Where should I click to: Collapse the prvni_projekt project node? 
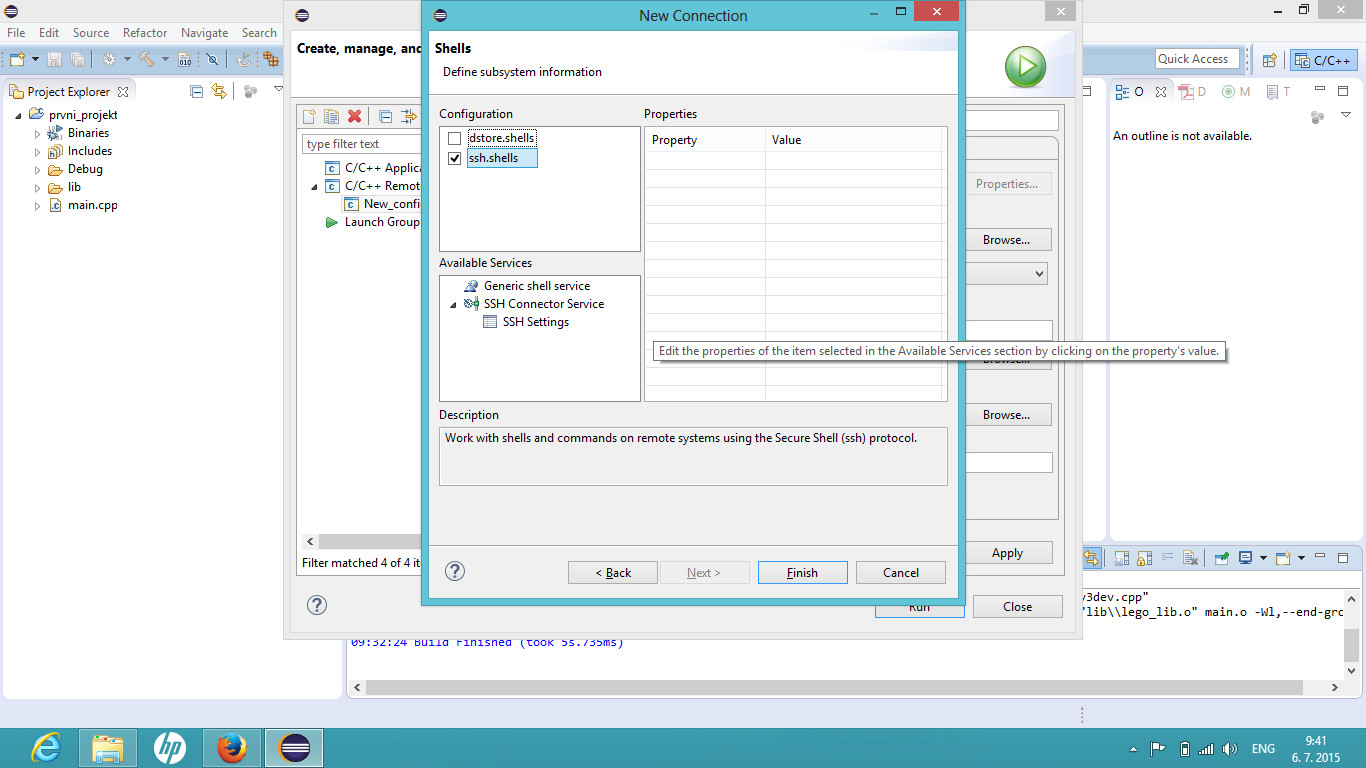19,116
